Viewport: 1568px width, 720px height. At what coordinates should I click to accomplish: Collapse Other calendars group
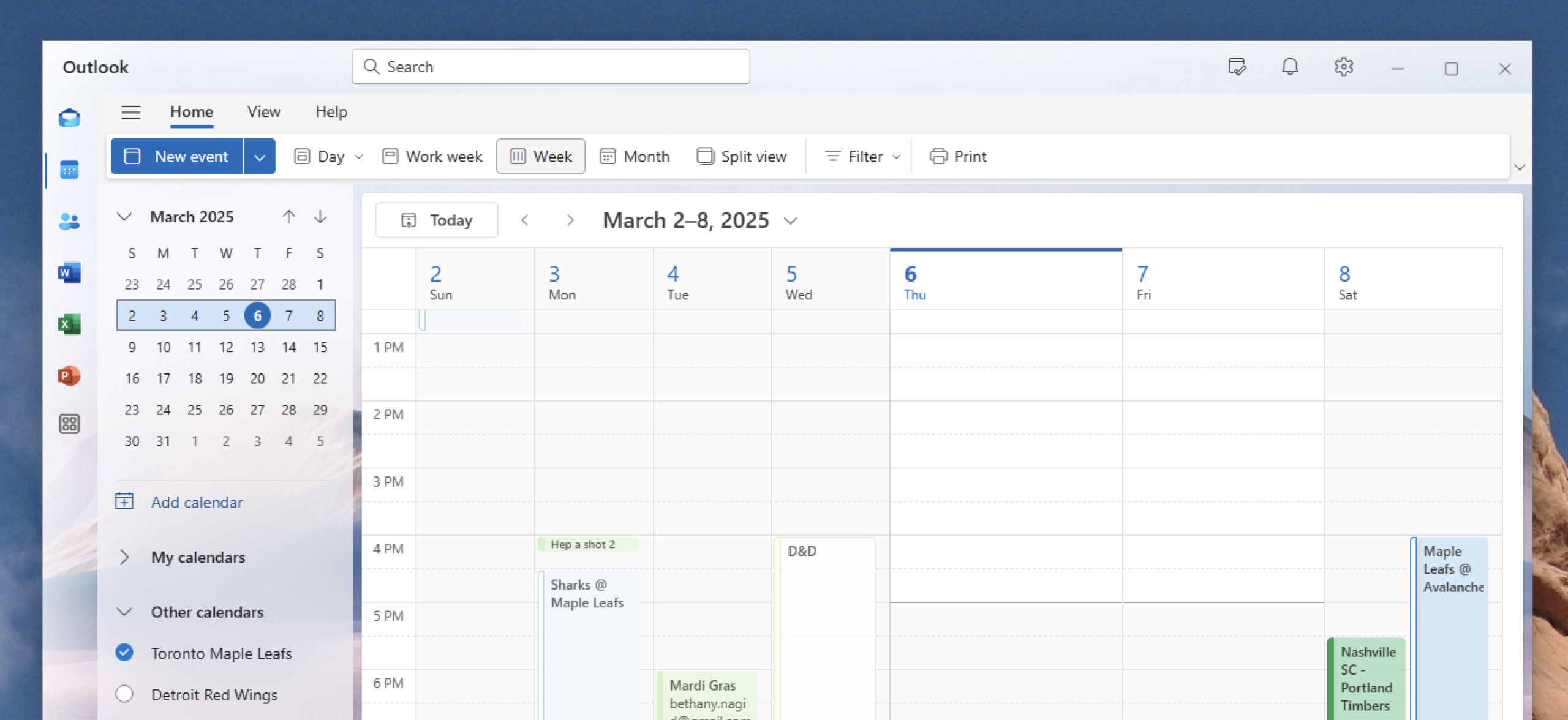pos(124,612)
